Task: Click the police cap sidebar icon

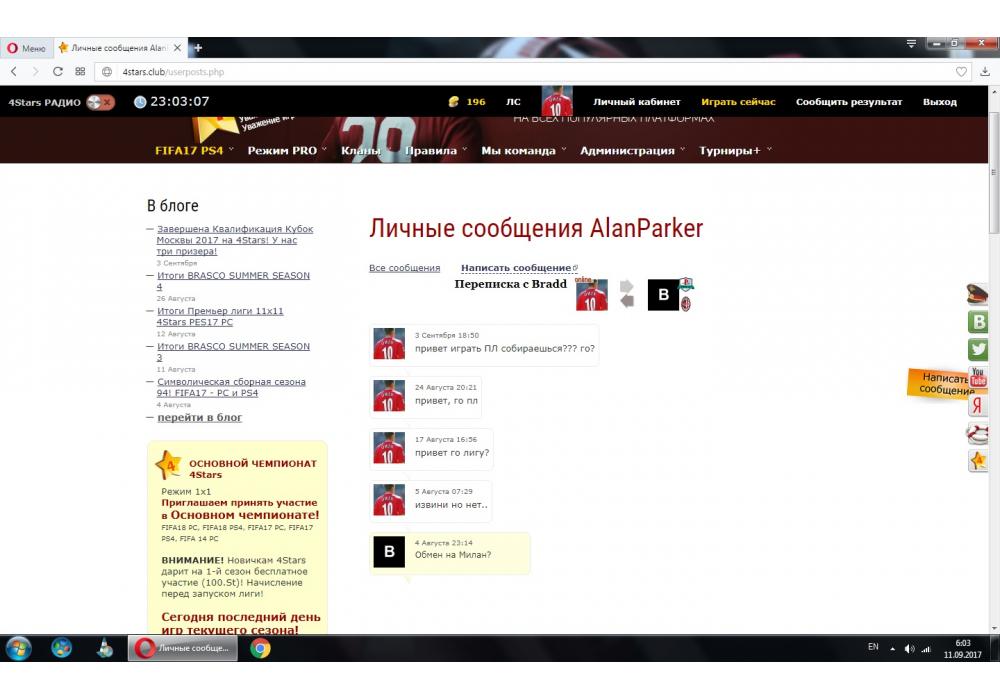Action: coord(977,294)
